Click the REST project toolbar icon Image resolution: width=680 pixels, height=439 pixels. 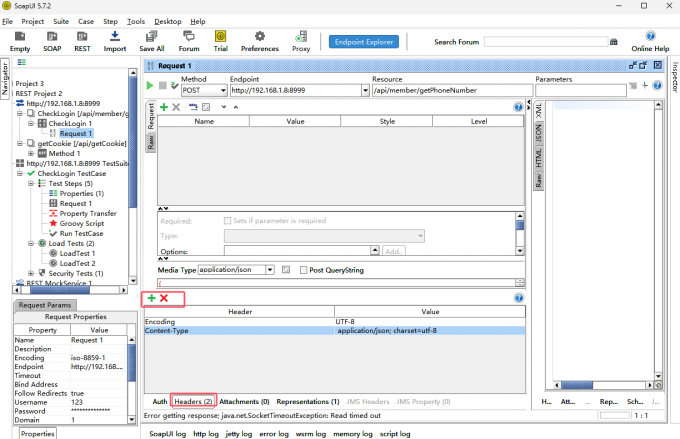82,42
